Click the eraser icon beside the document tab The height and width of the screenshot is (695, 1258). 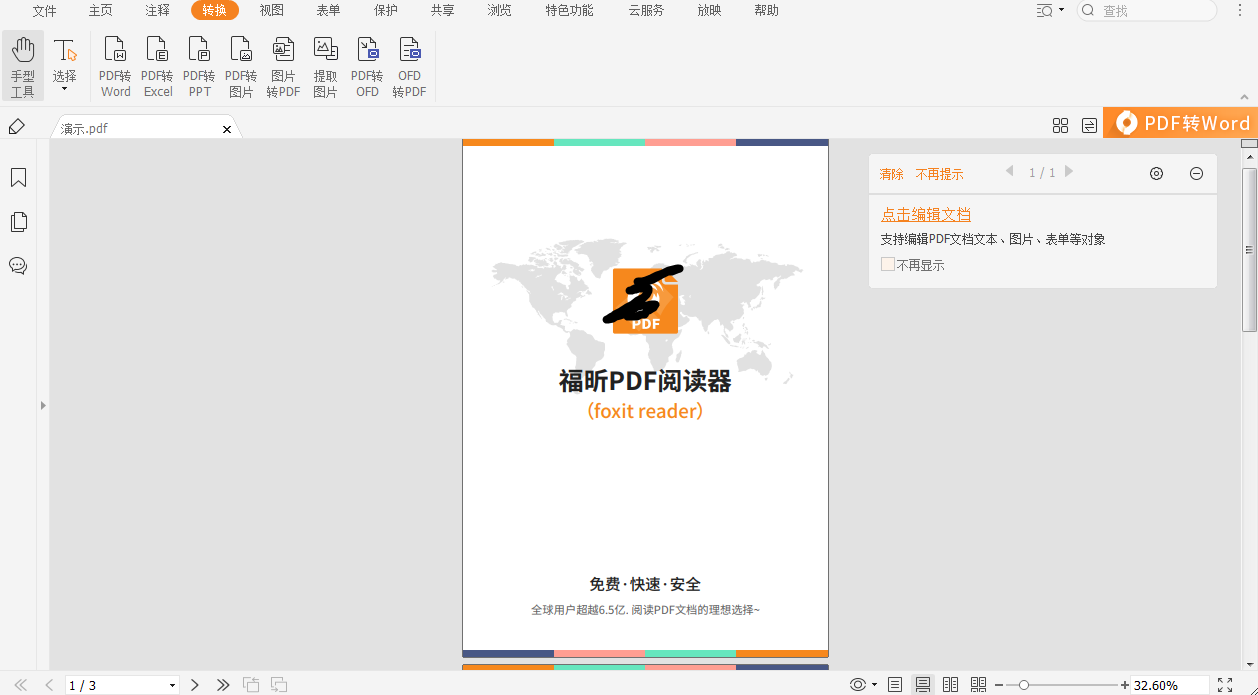[16, 127]
